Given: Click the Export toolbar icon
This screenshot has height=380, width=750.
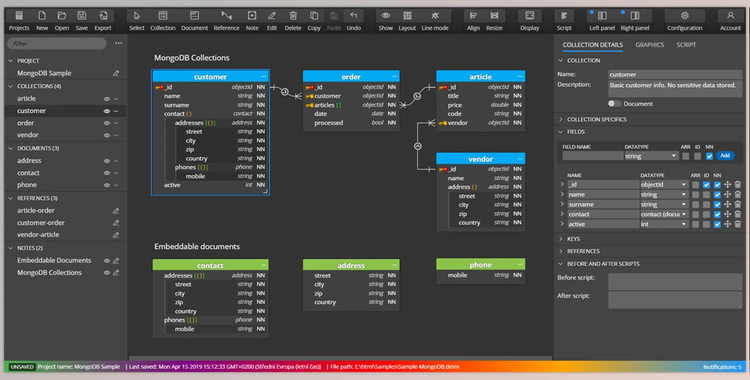Looking at the screenshot, I should 103,21.
